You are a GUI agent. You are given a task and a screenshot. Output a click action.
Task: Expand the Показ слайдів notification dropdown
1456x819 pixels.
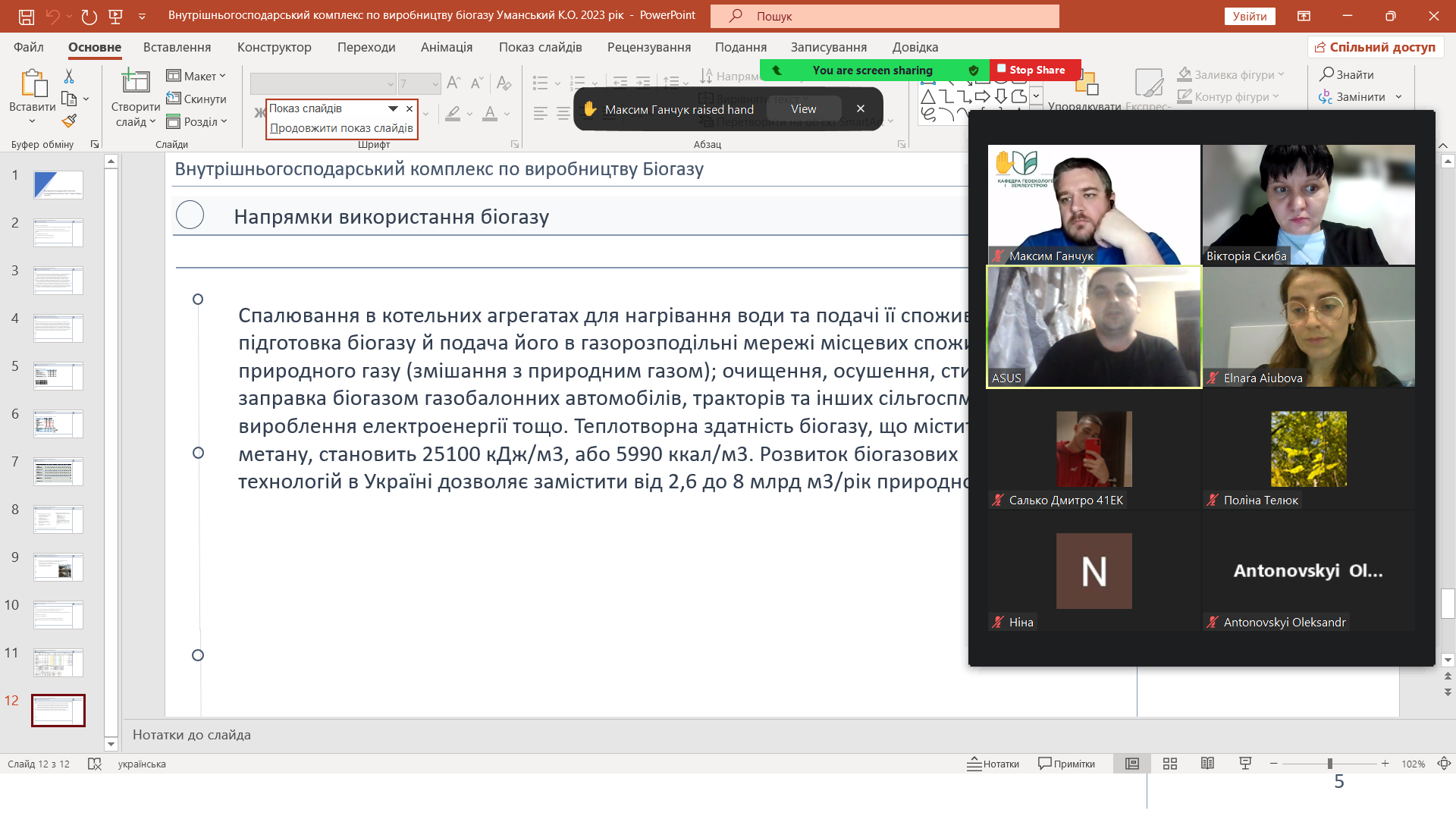[x=394, y=108]
